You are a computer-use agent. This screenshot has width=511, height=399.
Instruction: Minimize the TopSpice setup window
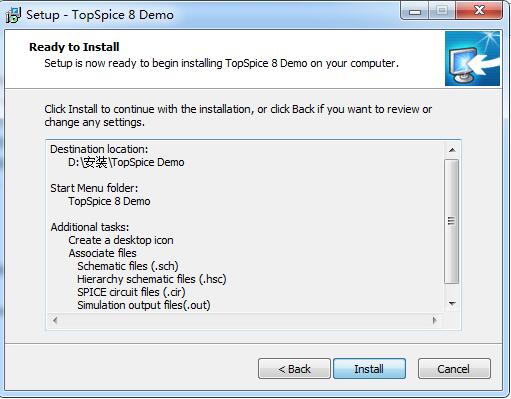click(415, 12)
